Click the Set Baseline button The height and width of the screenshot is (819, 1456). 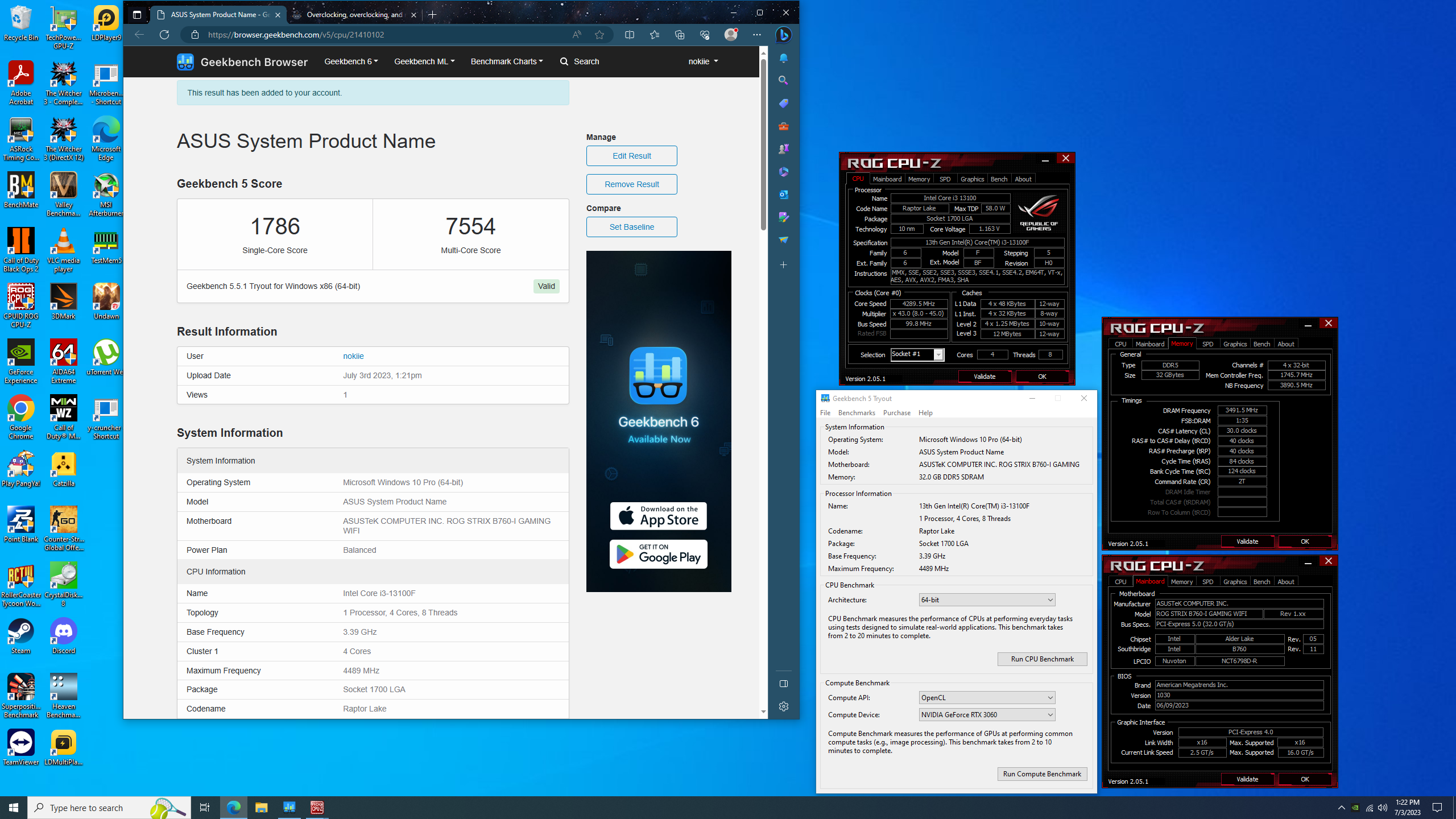coord(631,227)
